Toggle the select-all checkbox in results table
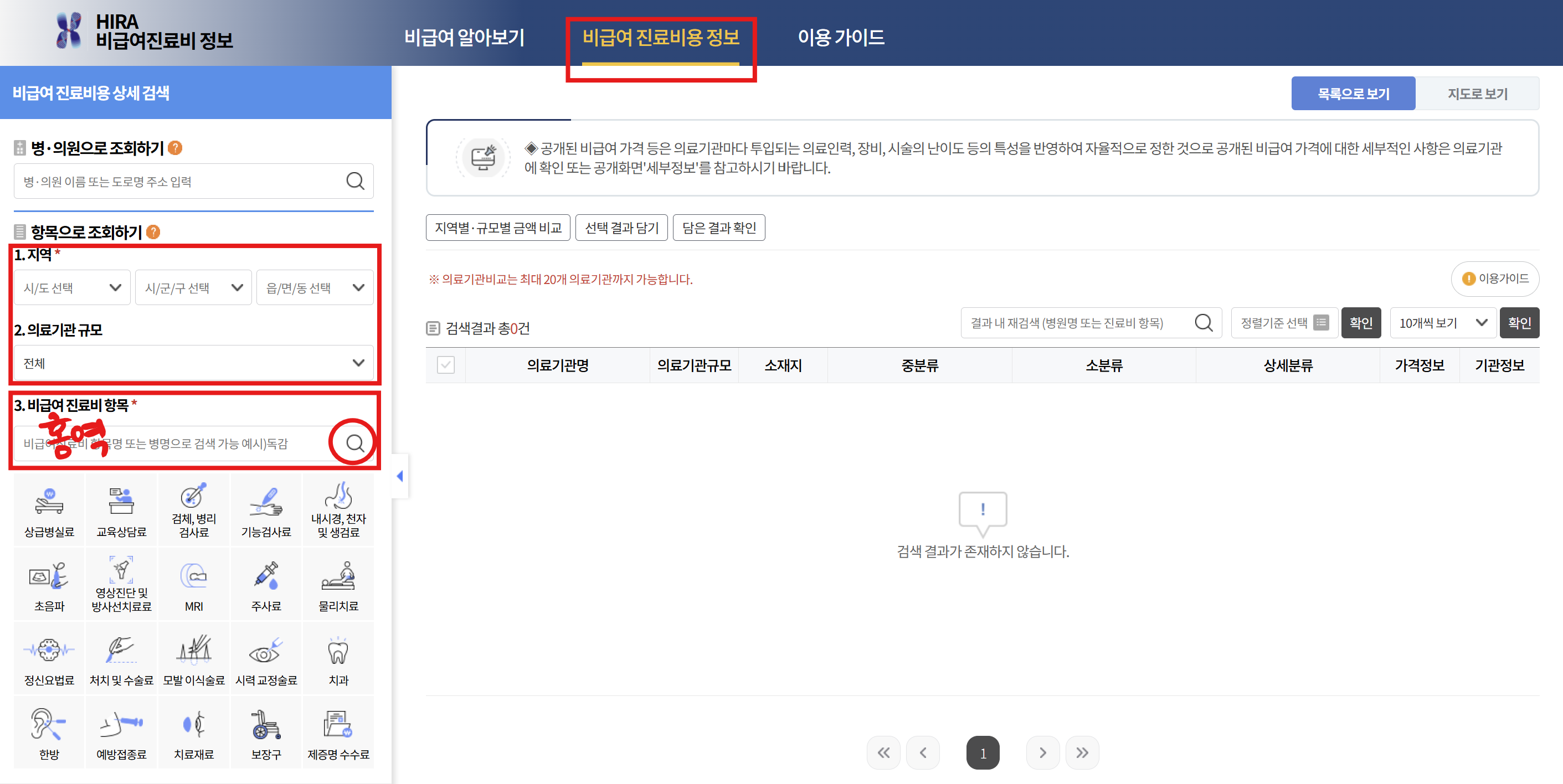The image size is (1563, 784). coord(446,364)
